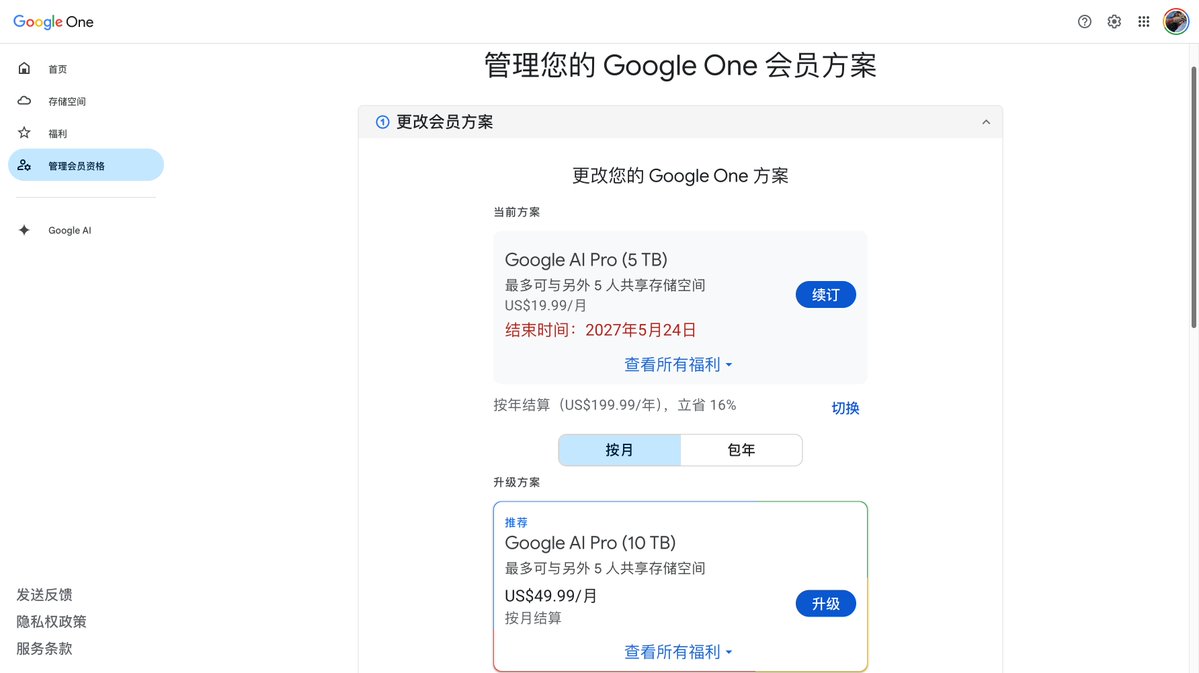This screenshot has width=1199, height=673.
Task: Click the 推荐 label on the upgrade card
Action: (x=516, y=522)
